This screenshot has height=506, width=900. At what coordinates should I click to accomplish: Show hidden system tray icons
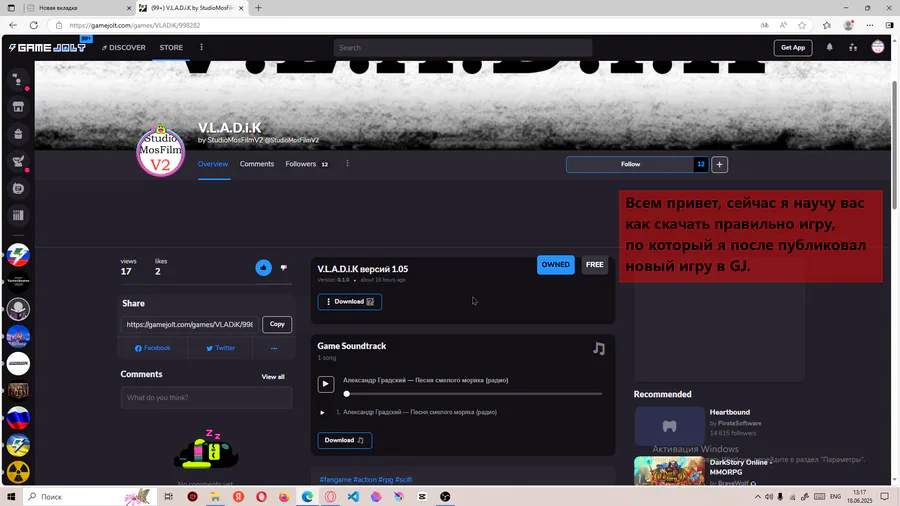tap(758, 497)
